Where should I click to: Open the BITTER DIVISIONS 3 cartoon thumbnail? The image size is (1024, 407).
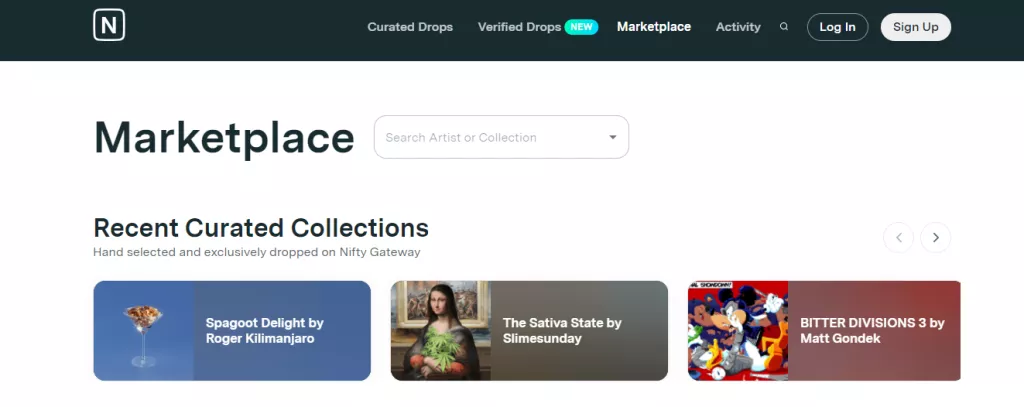(x=737, y=330)
